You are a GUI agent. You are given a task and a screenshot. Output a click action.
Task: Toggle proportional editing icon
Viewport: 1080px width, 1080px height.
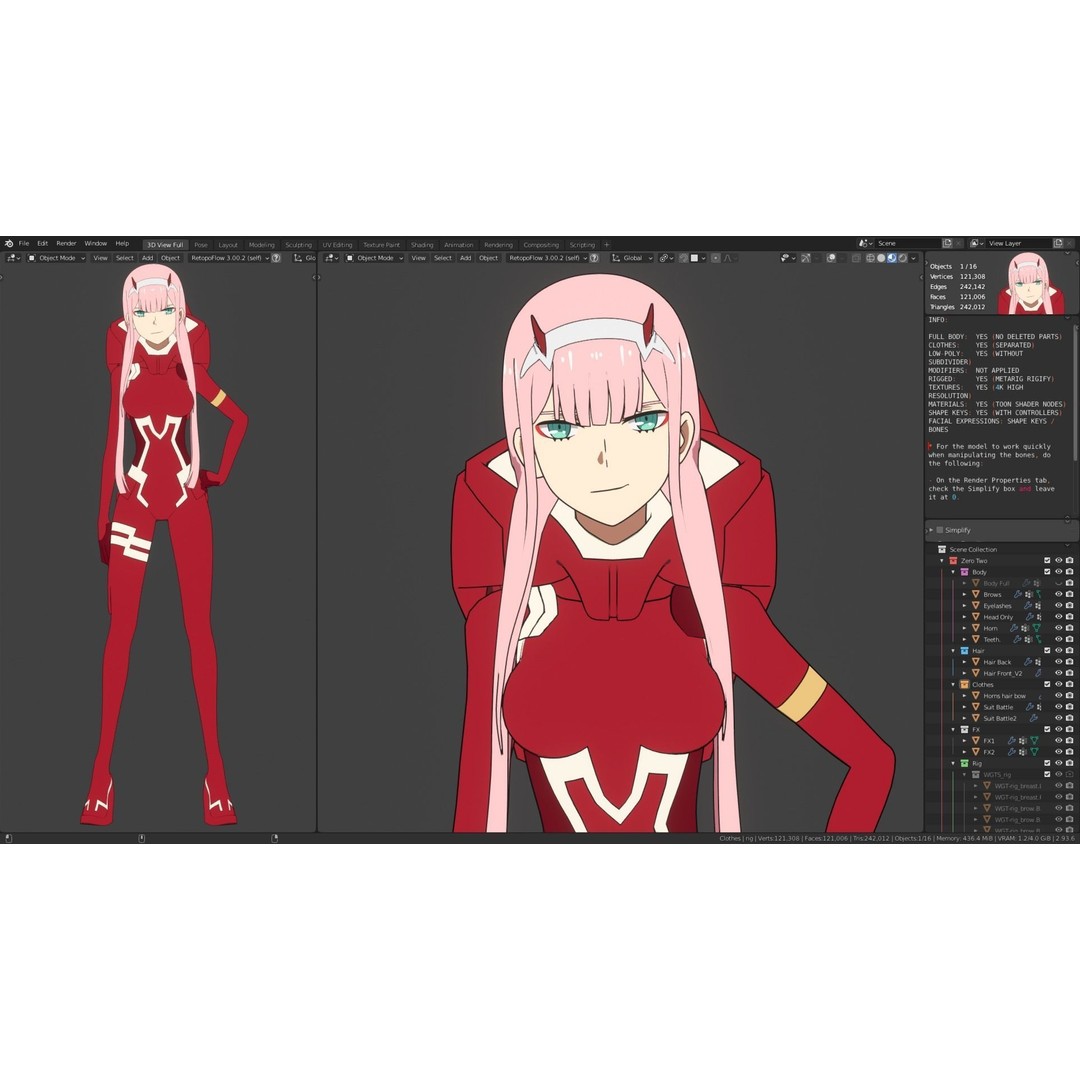point(716,258)
